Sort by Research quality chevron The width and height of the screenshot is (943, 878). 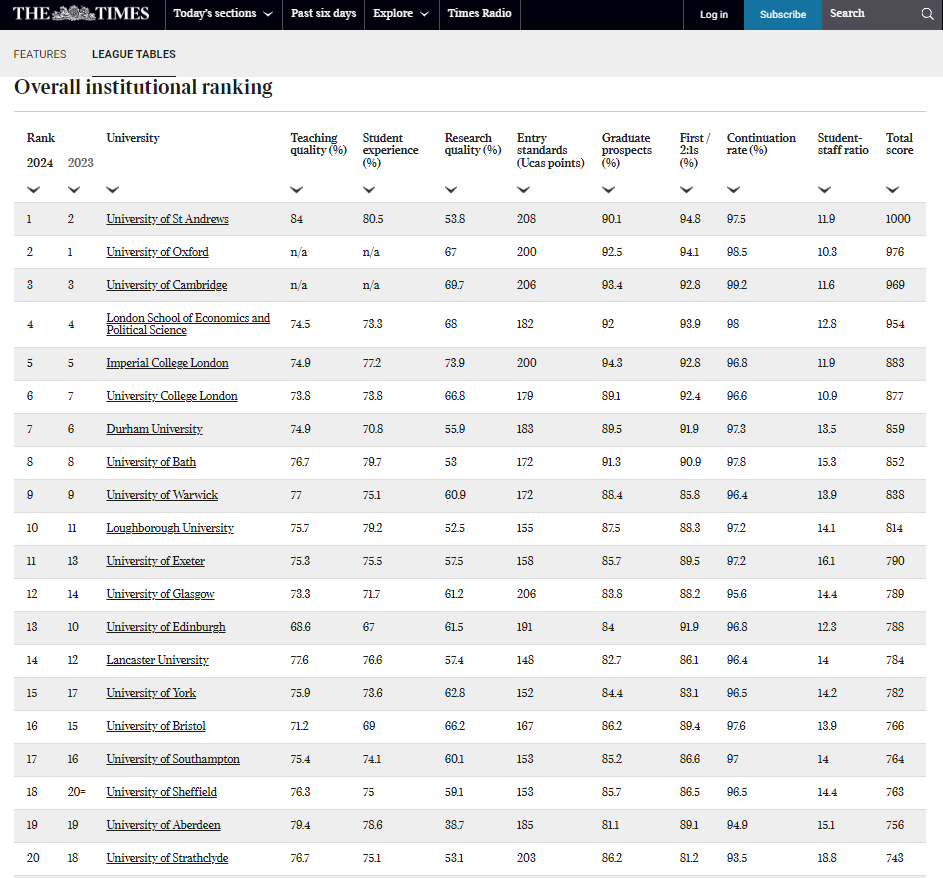pyautogui.click(x=451, y=189)
